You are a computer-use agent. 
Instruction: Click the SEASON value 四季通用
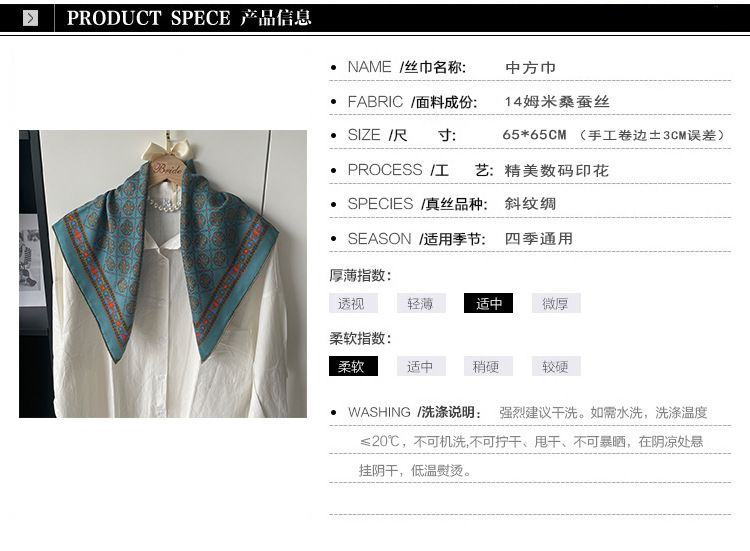tap(539, 238)
